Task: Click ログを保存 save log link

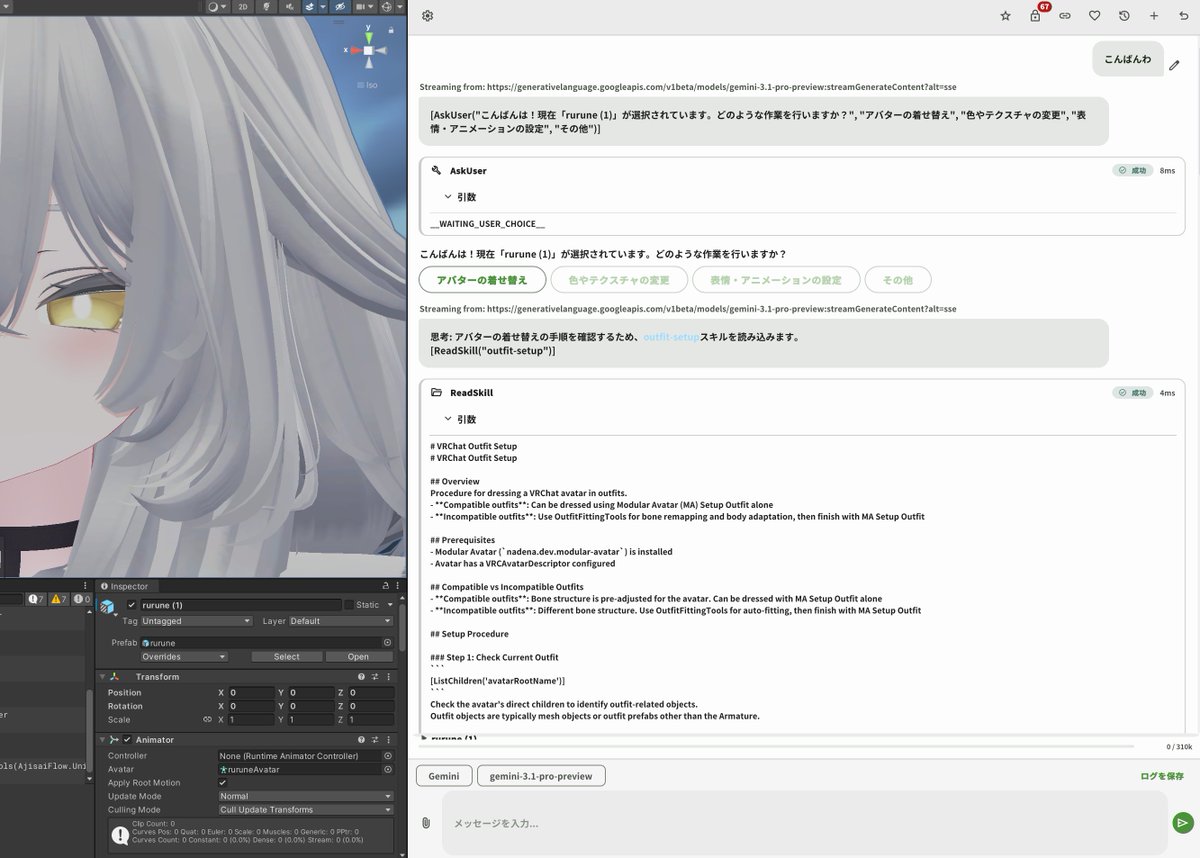Action: coord(1162,776)
